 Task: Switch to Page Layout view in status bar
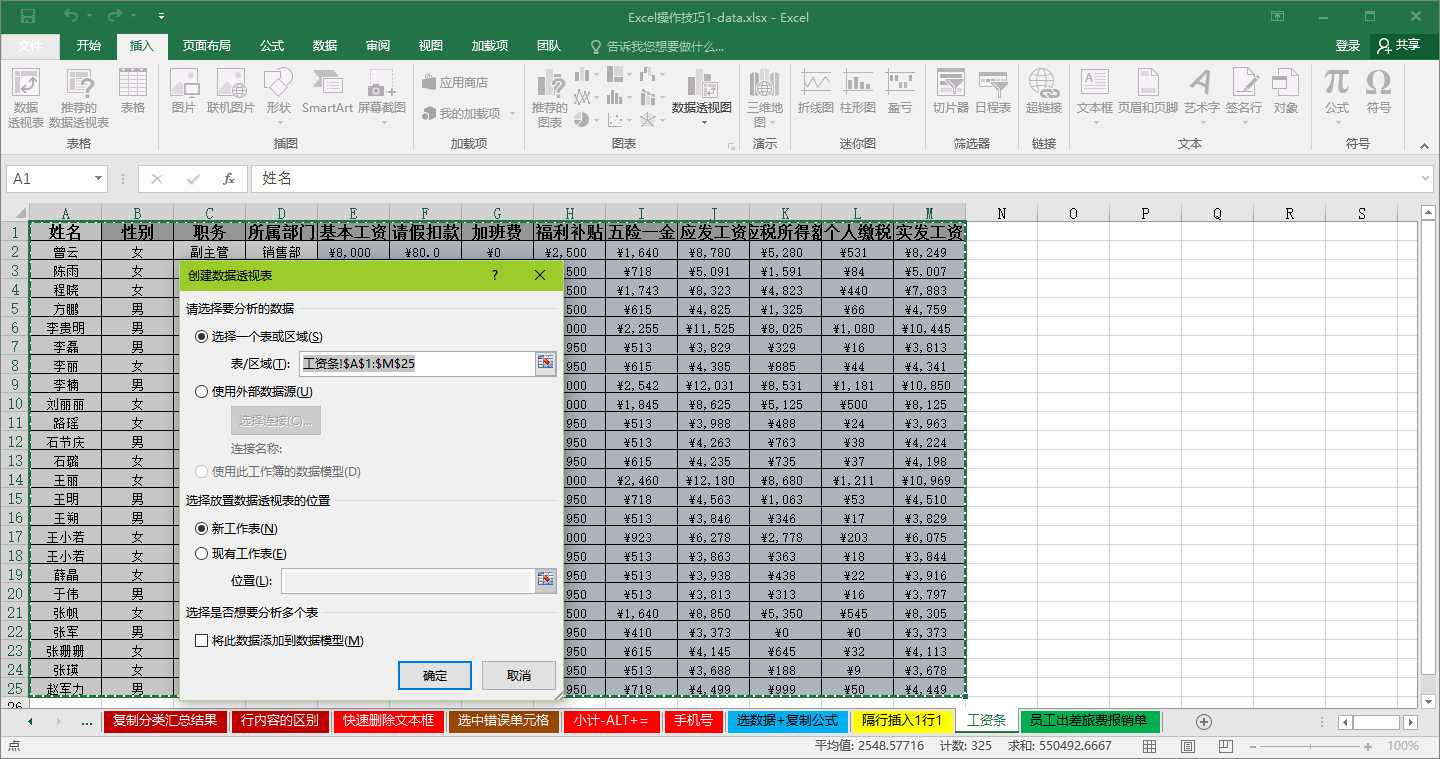coord(1187,746)
